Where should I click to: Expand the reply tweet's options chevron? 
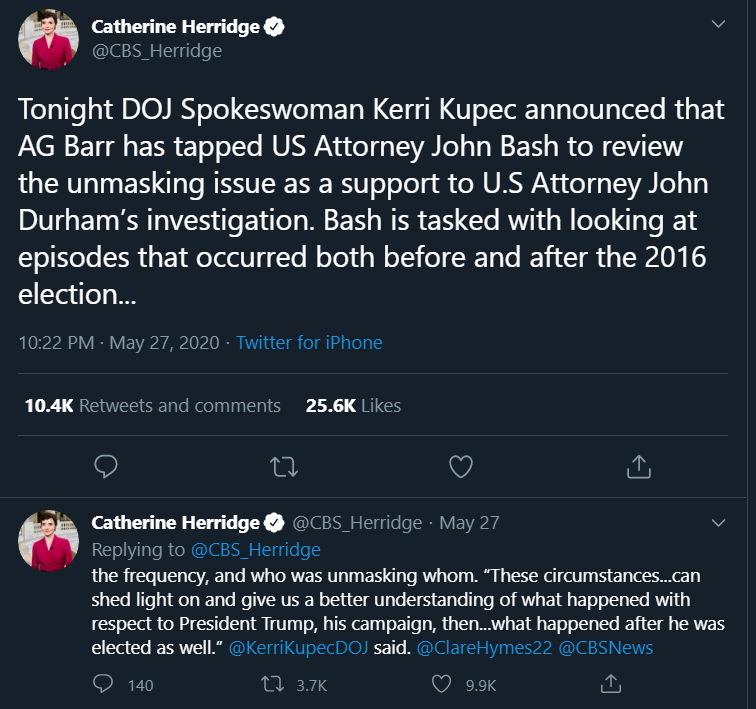tap(718, 522)
